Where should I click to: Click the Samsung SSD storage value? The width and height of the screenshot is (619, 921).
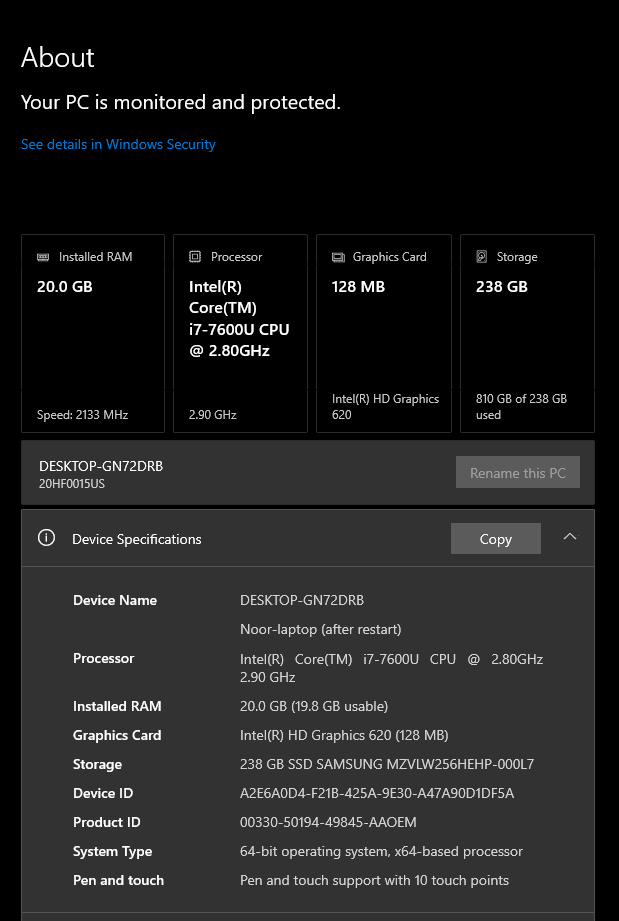387,764
